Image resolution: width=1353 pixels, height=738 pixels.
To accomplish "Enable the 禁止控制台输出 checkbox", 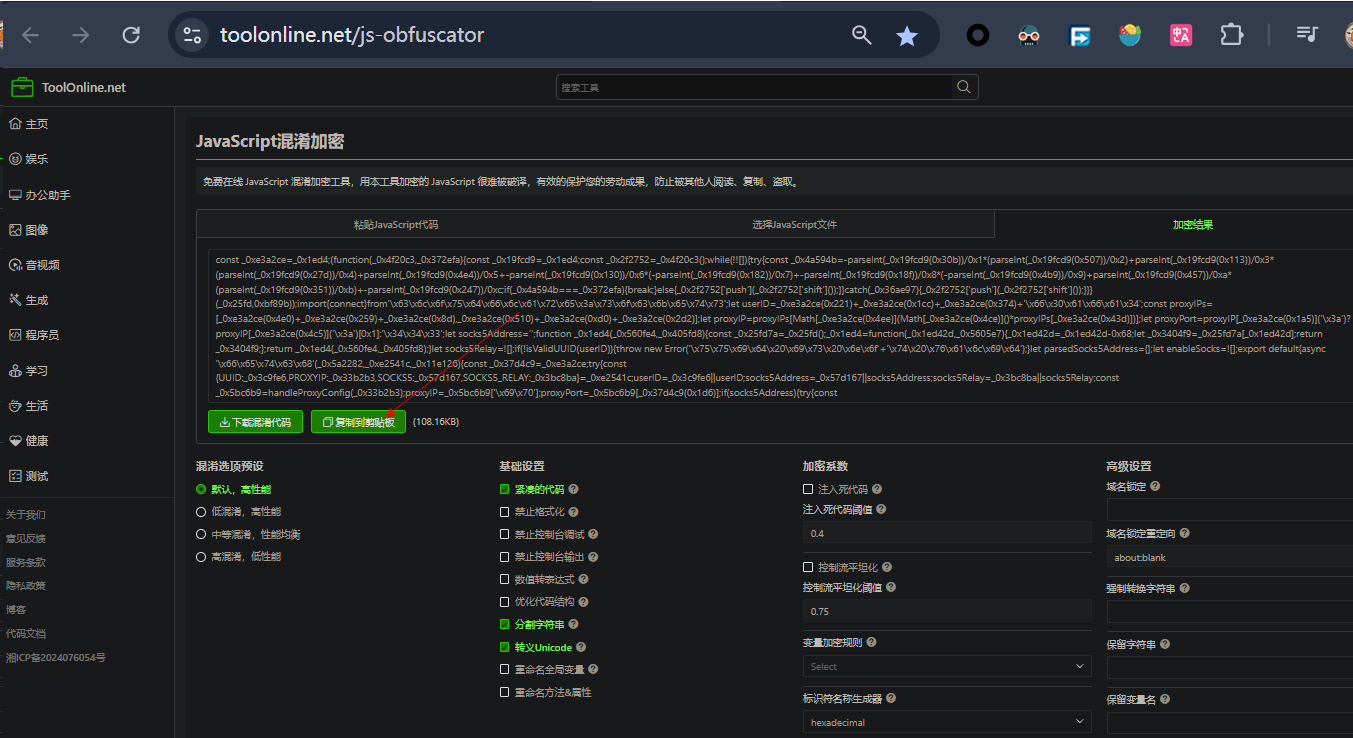I will 505,557.
